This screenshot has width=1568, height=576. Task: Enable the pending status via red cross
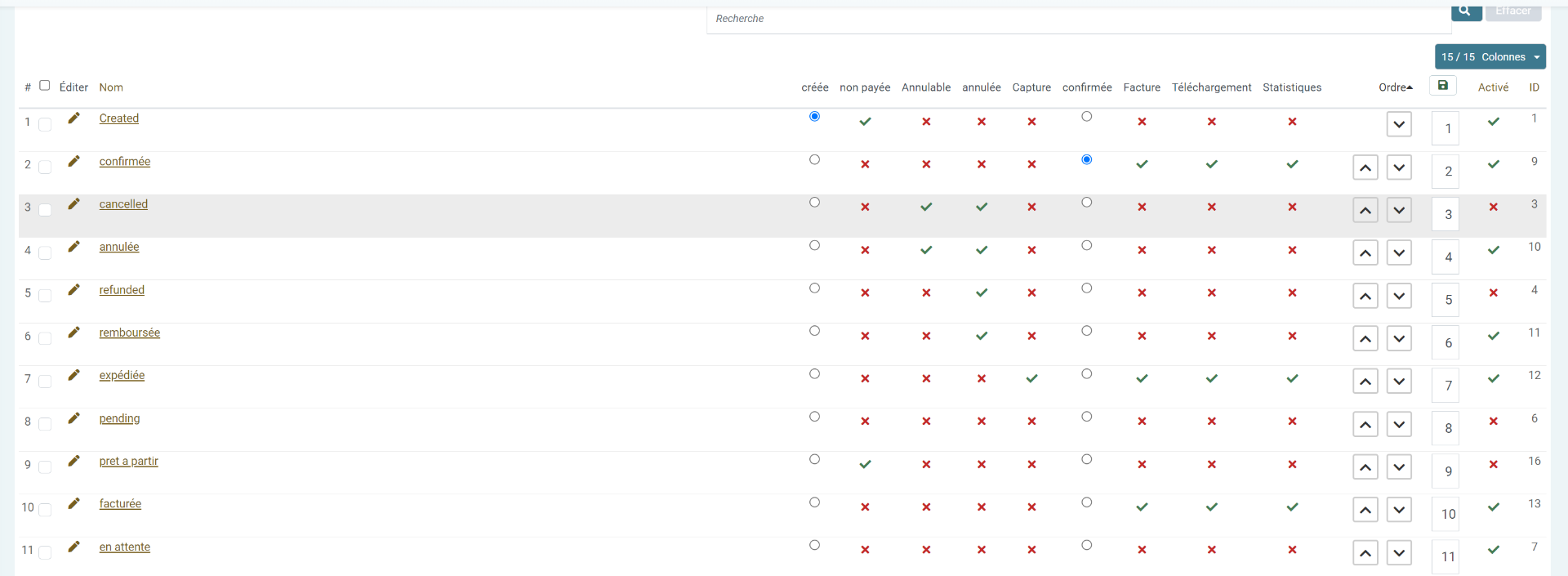pyautogui.click(x=1493, y=422)
